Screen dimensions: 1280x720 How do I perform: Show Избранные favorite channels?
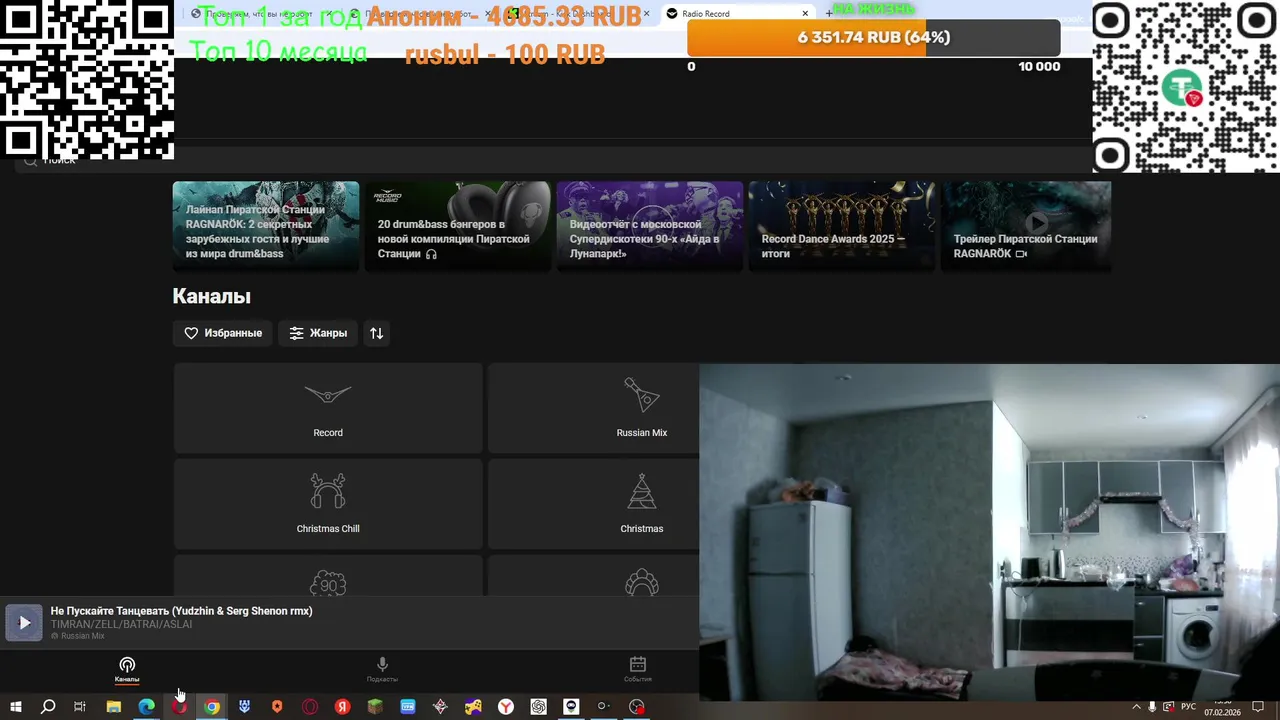[222, 333]
